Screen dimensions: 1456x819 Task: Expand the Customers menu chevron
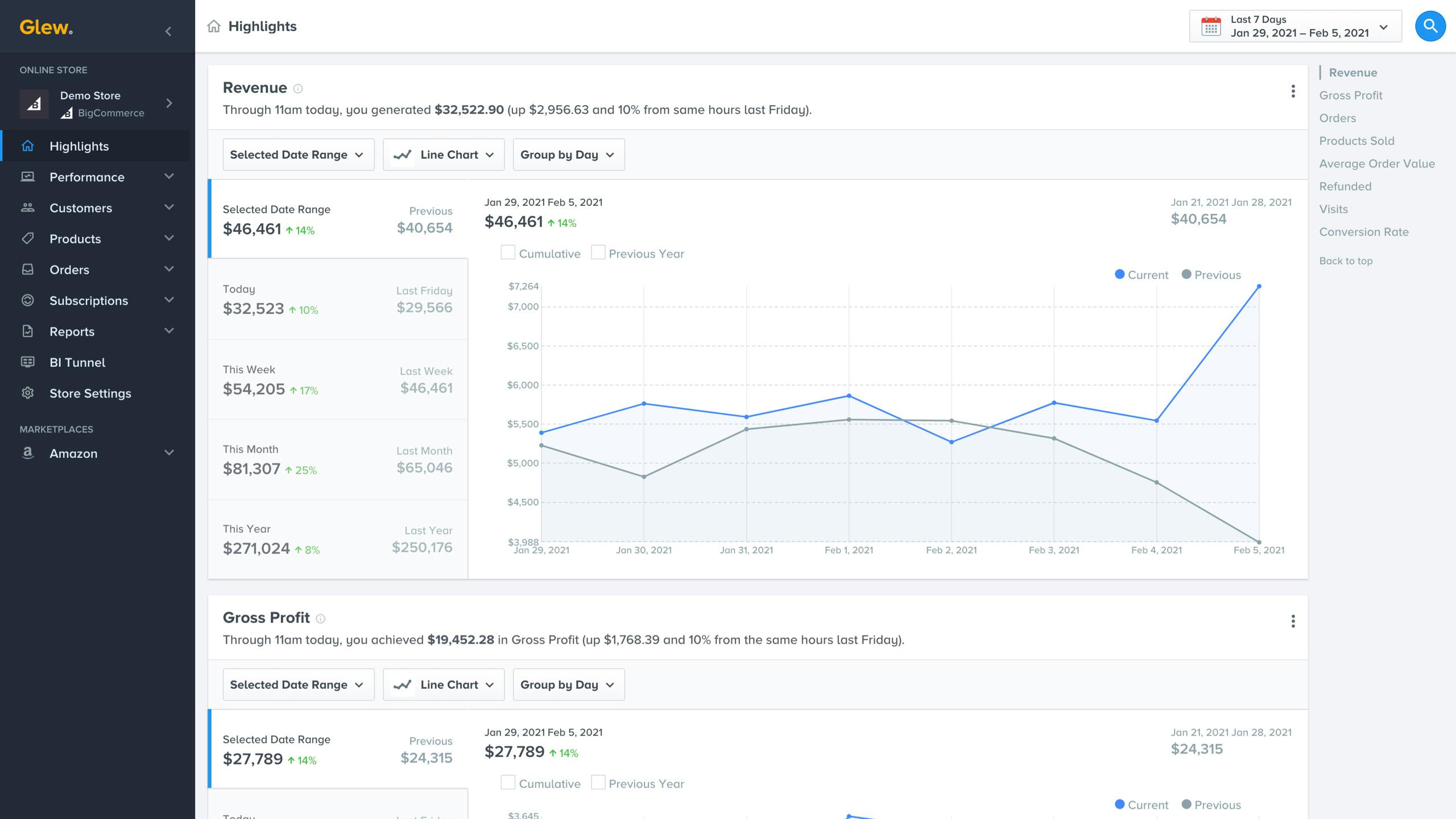point(169,207)
